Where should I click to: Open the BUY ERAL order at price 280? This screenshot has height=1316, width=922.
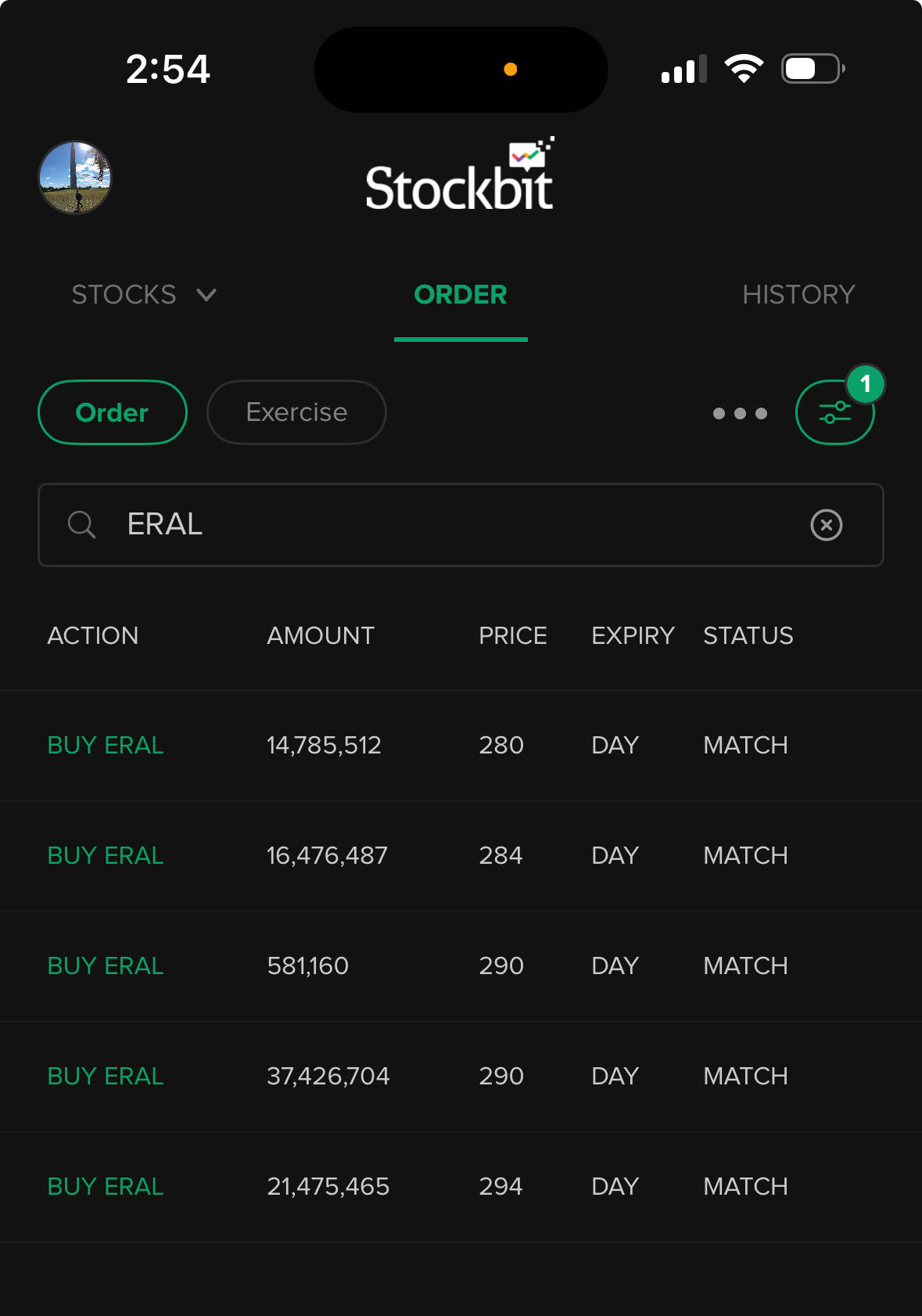click(461, 746)
